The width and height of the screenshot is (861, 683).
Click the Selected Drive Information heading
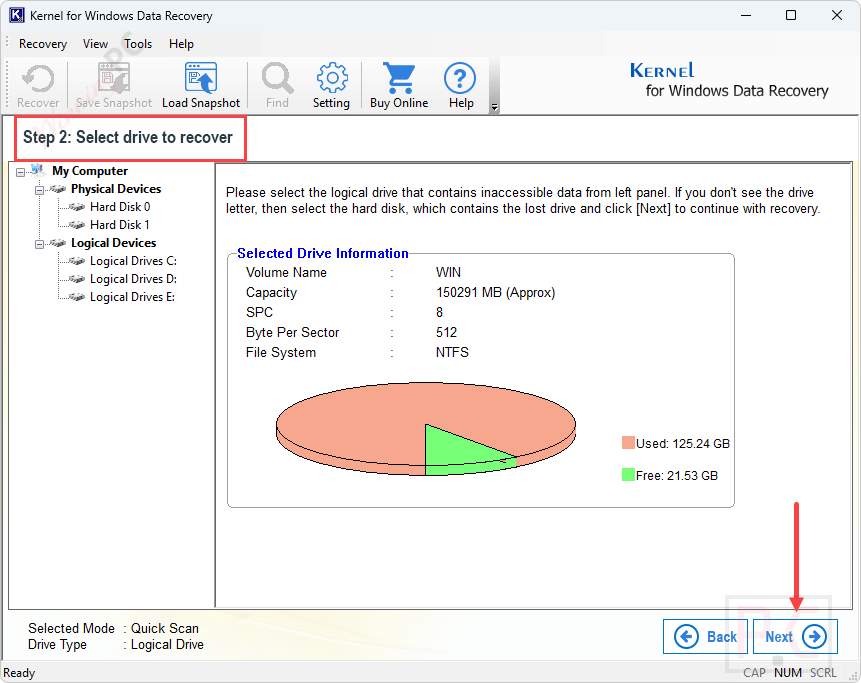click(323, 253)
